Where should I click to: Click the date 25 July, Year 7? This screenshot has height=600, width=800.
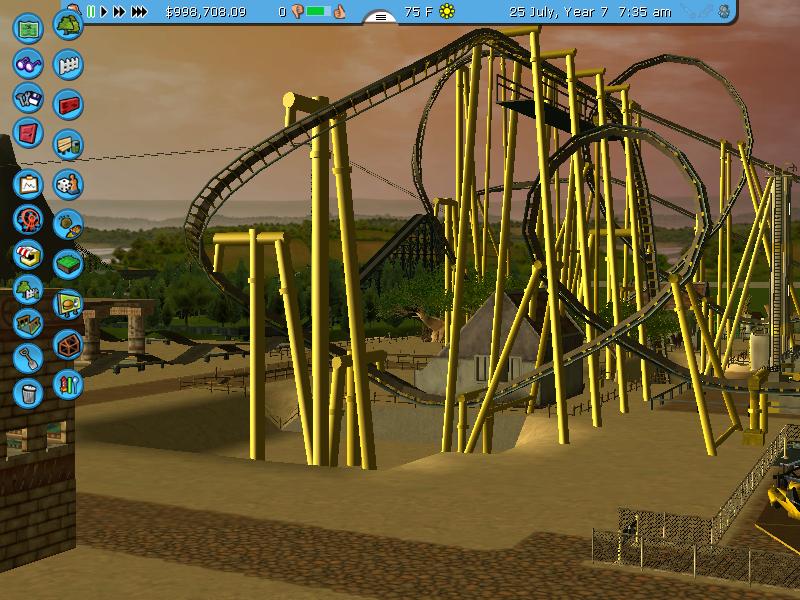click(x=559, y=12)
